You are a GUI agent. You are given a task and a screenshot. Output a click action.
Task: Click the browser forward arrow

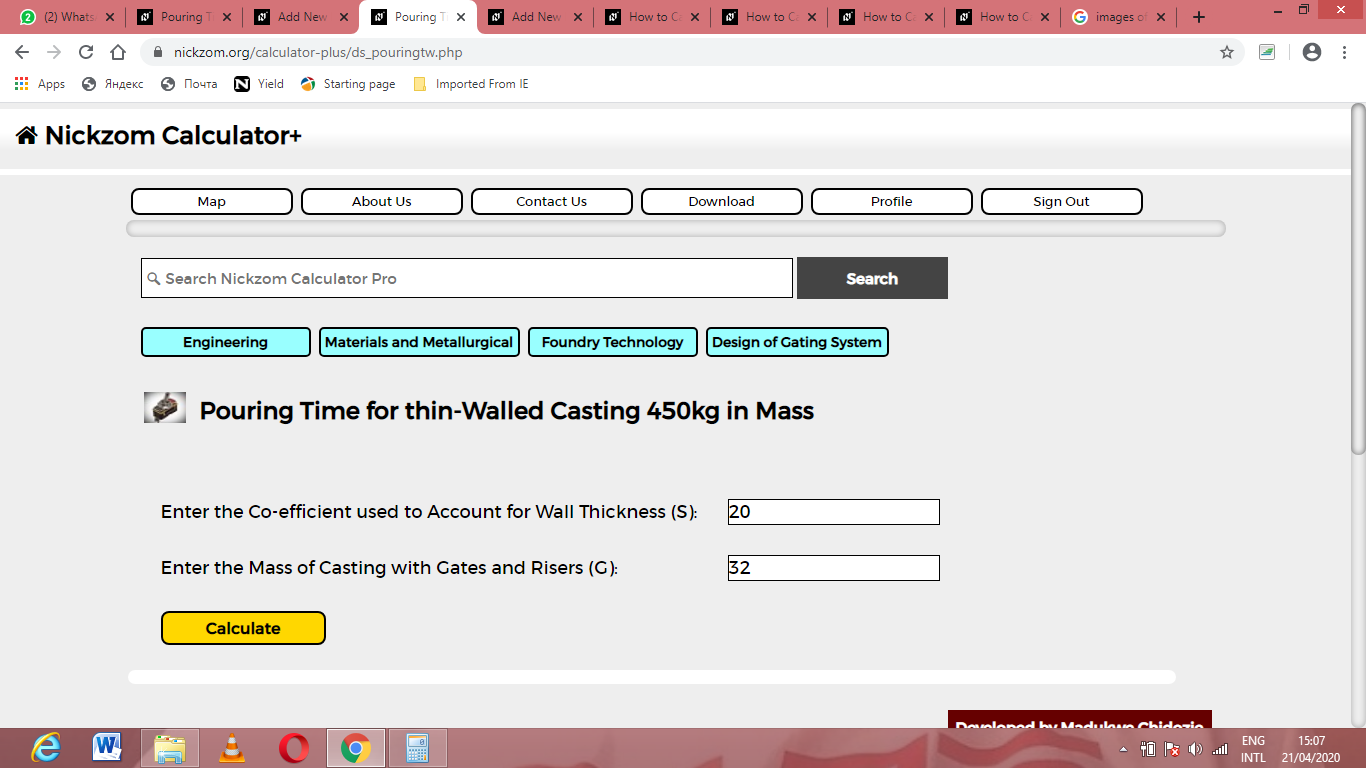click(x=54, y=52)
